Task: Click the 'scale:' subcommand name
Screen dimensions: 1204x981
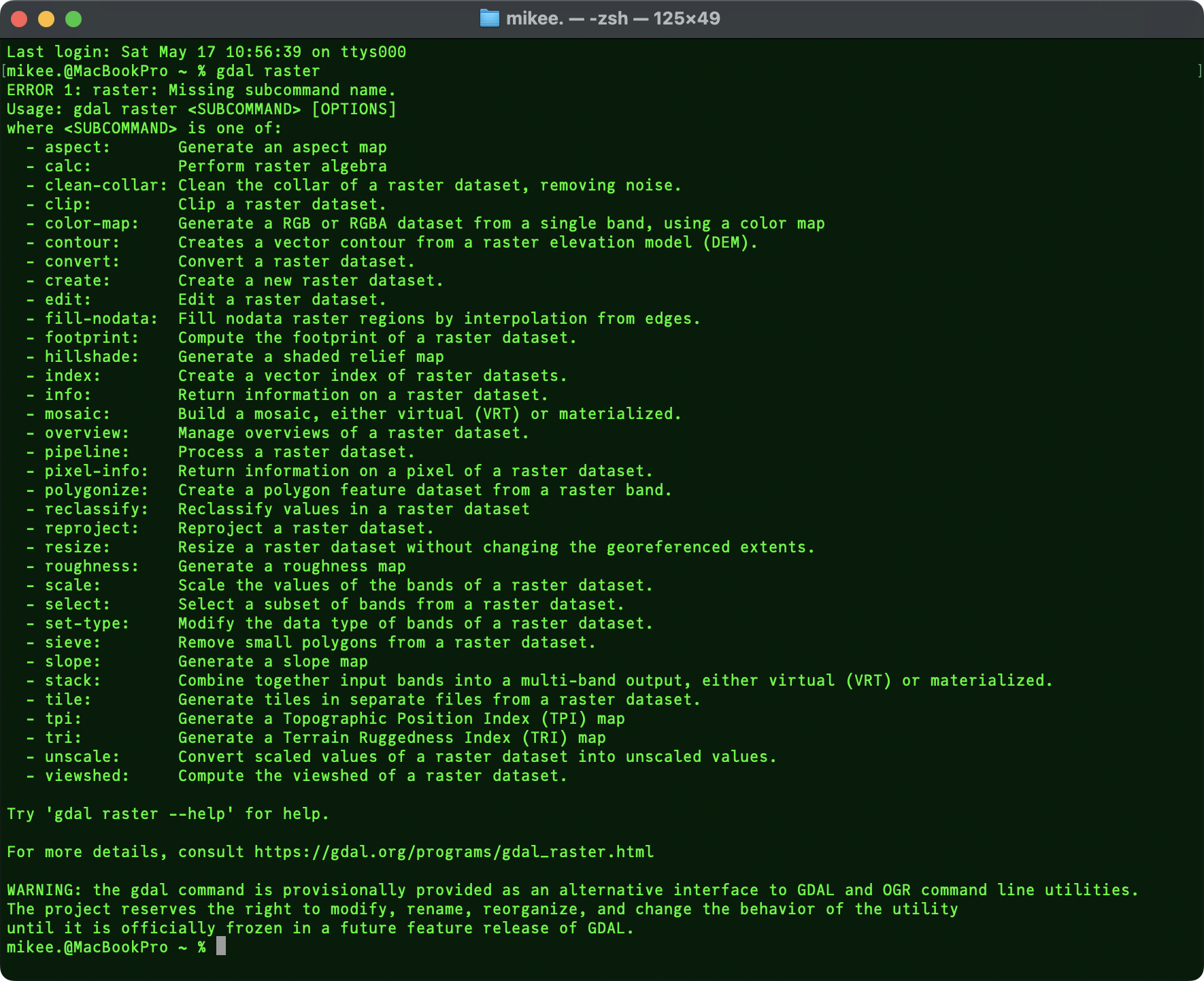Action: click(x=73, y=585)
